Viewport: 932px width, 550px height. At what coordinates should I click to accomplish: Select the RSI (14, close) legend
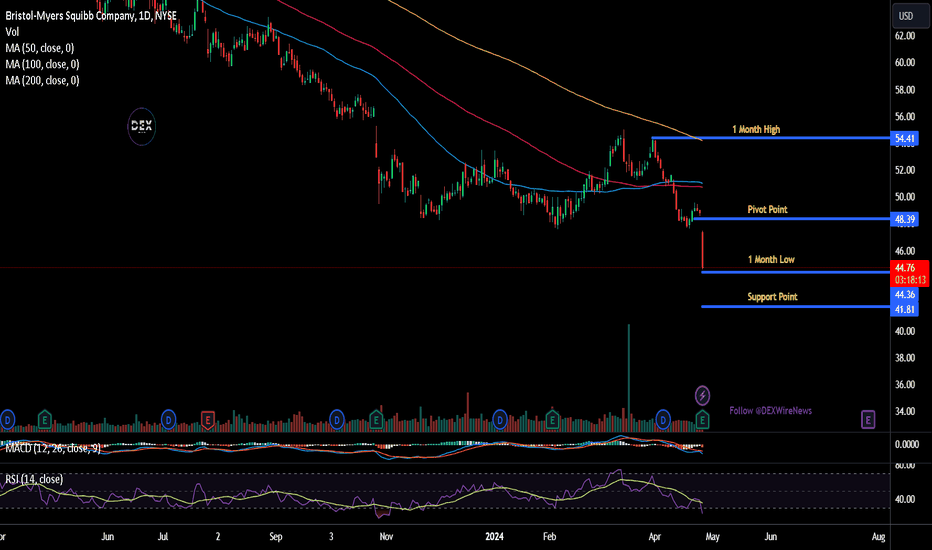point(34,479)
